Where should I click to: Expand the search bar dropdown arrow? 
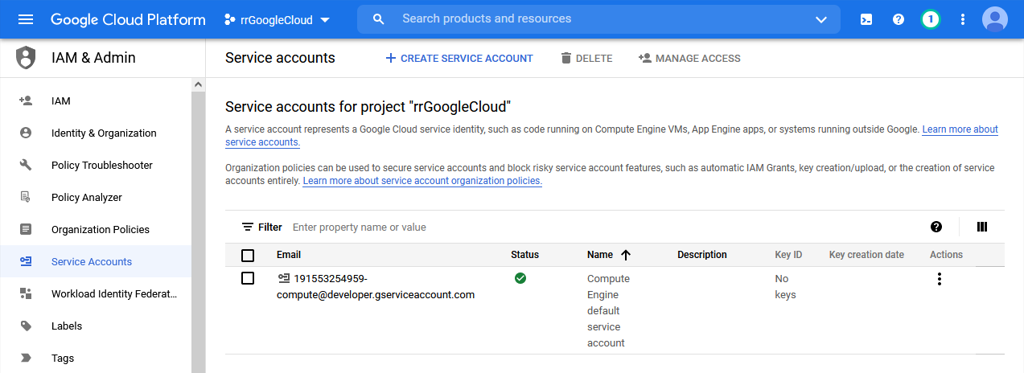[x=822, y=20]
